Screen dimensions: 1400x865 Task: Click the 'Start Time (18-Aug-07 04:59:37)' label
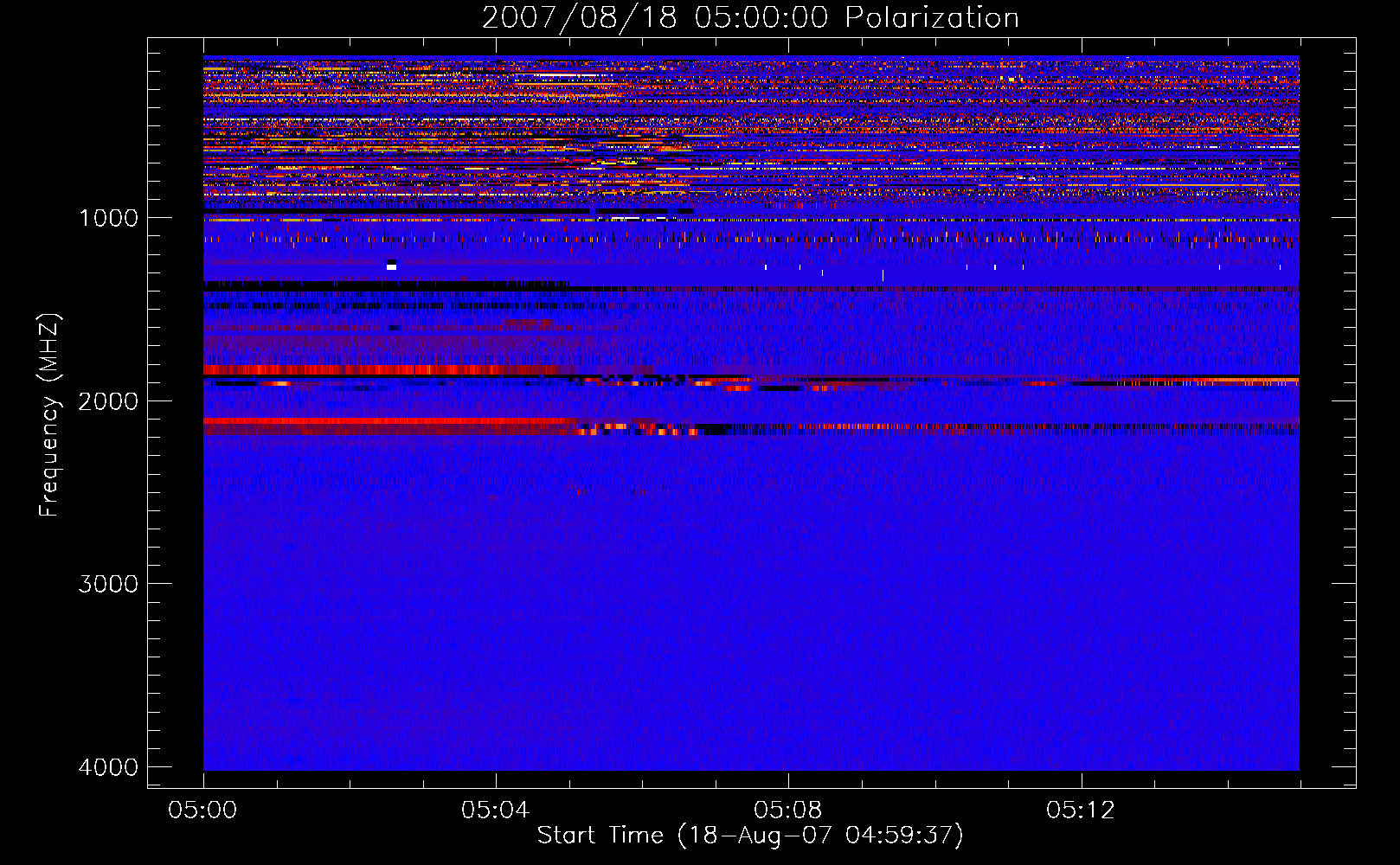750,836
